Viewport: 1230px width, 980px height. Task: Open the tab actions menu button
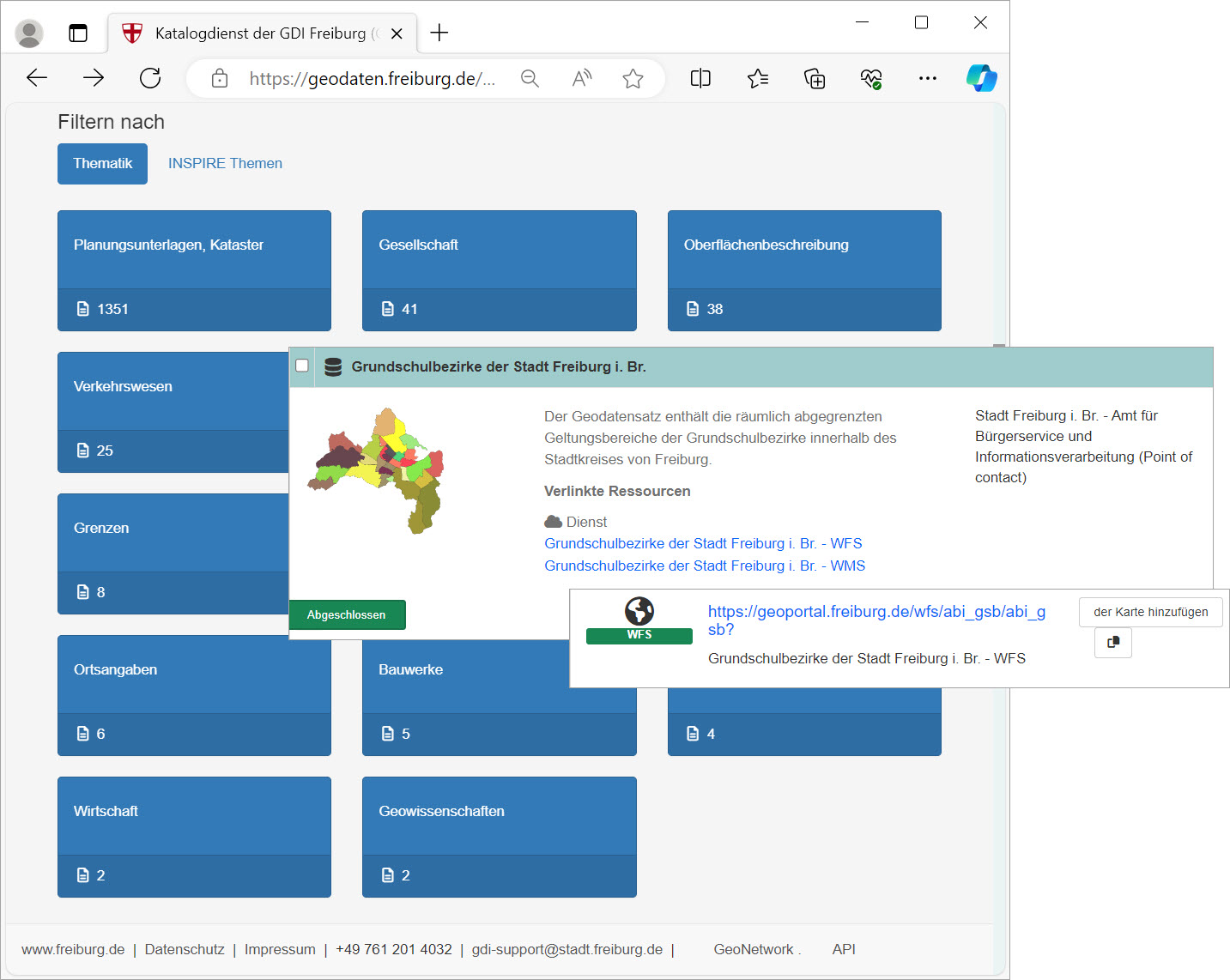pos(78,33)
